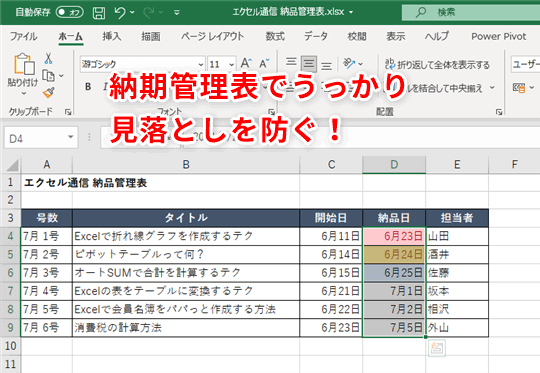540x373 pixels.
Task: Click the Name Box showing D4
Action: 35,138
